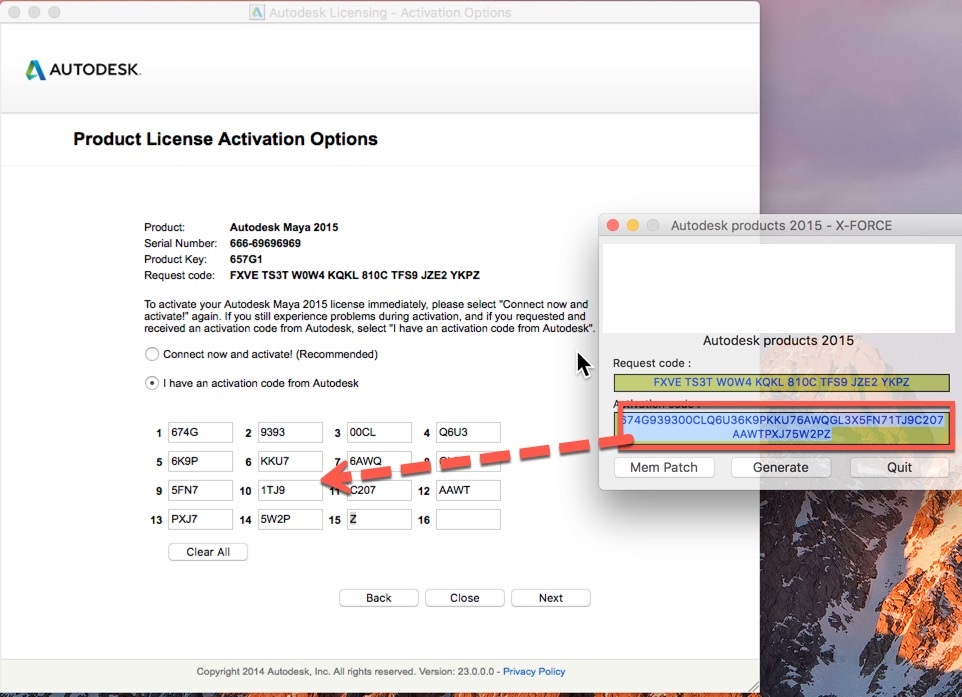The image size is (962, 697).
Task: Click the Mem Patch button in X-FORCE window
Action: [664, 468]
